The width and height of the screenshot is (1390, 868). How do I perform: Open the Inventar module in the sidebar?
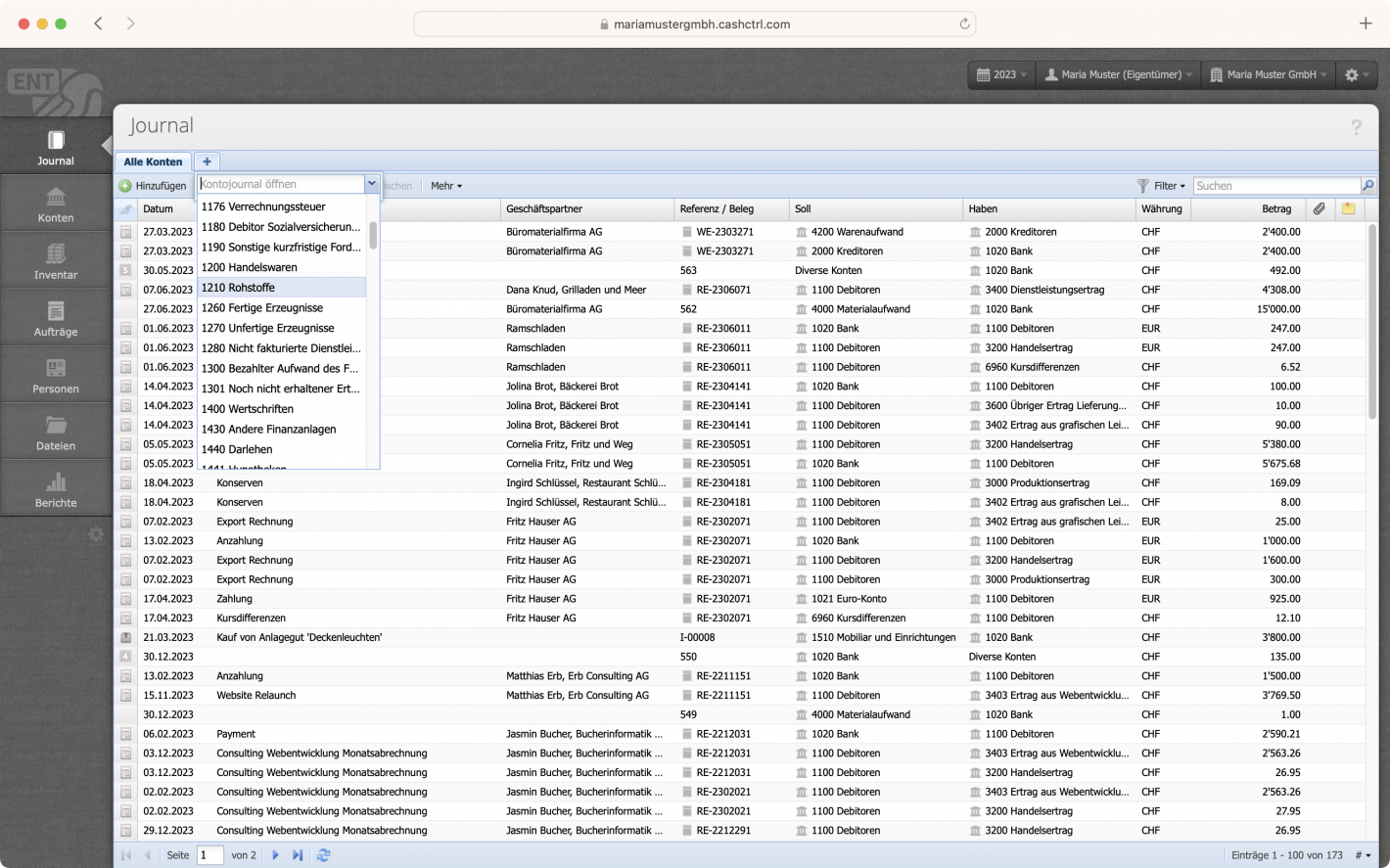click(54, 259)
